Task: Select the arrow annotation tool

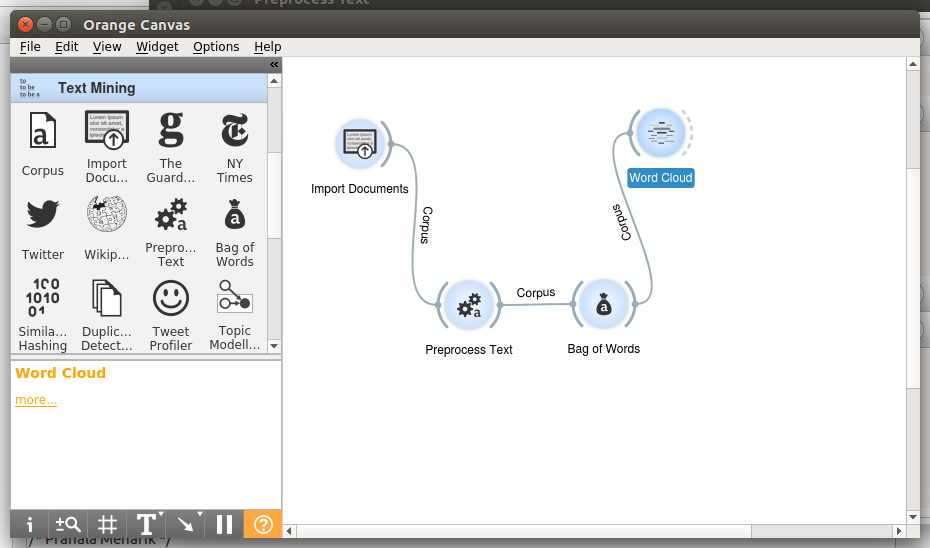Action: [x=184, y=524]
